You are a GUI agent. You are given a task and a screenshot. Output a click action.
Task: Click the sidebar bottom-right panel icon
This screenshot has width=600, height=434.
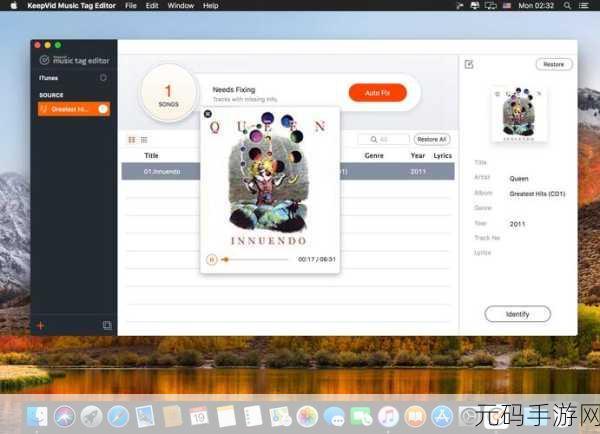(107, 325)
